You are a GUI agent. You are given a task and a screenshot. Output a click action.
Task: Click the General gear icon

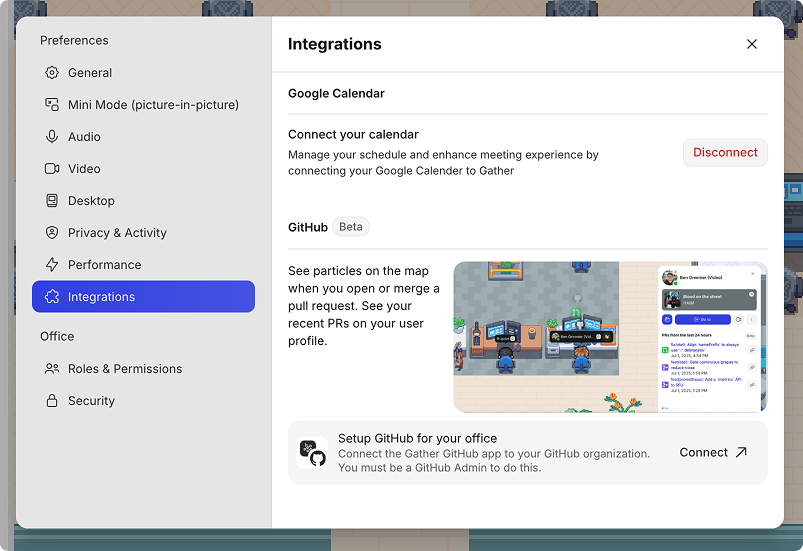click(x=52, y=73)
